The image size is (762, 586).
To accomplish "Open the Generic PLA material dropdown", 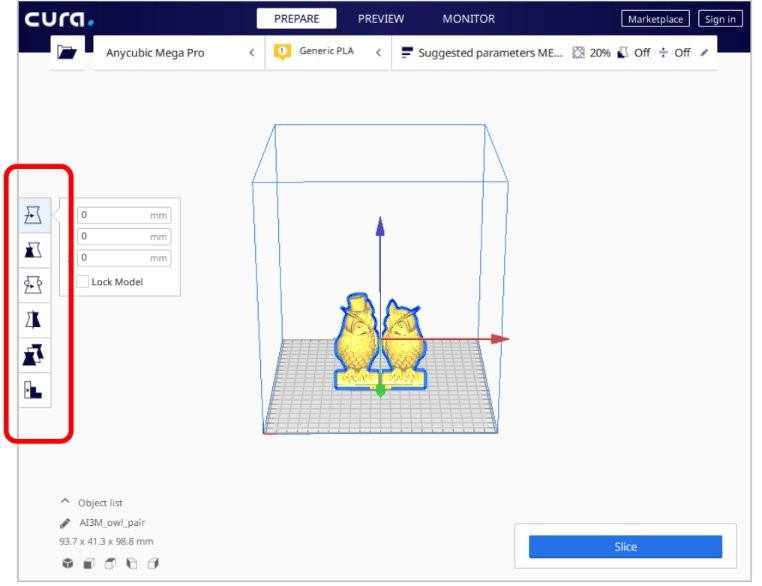I will [329, 53].
